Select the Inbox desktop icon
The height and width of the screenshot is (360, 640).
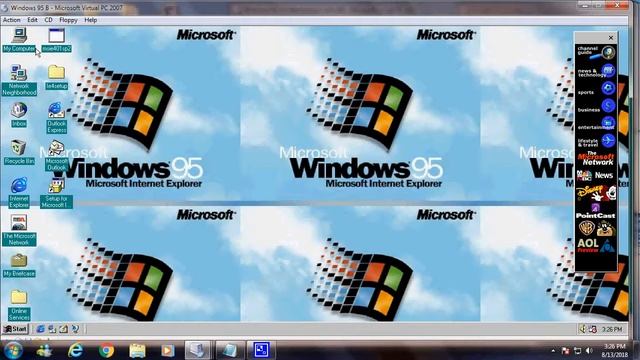coord(19,115)
